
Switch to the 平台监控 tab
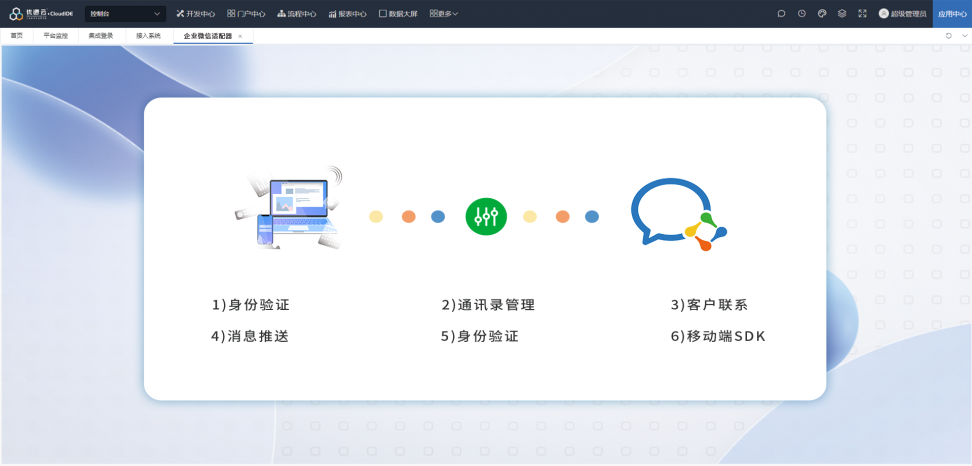coord(55,36)
